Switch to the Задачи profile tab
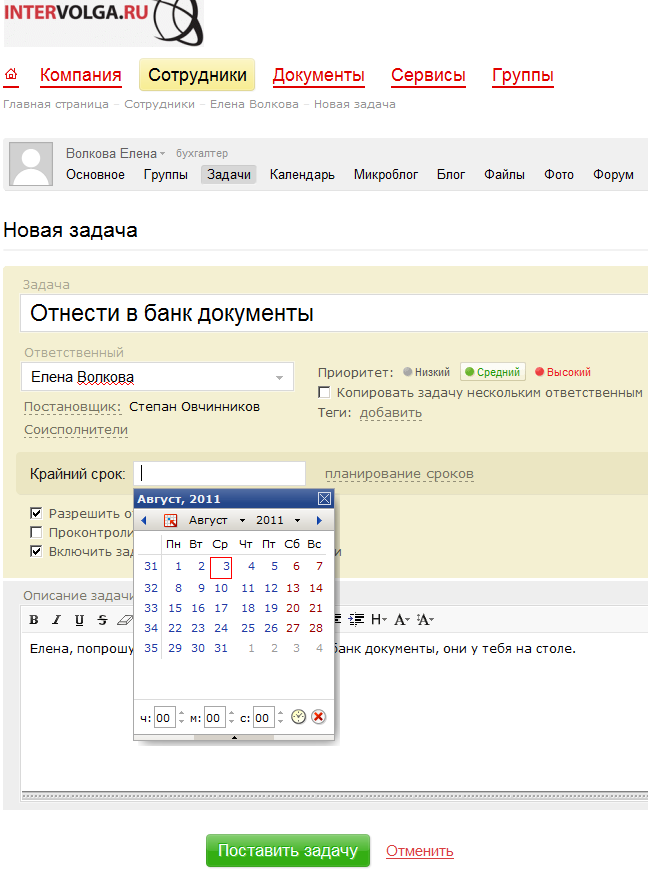 (229, 174)
